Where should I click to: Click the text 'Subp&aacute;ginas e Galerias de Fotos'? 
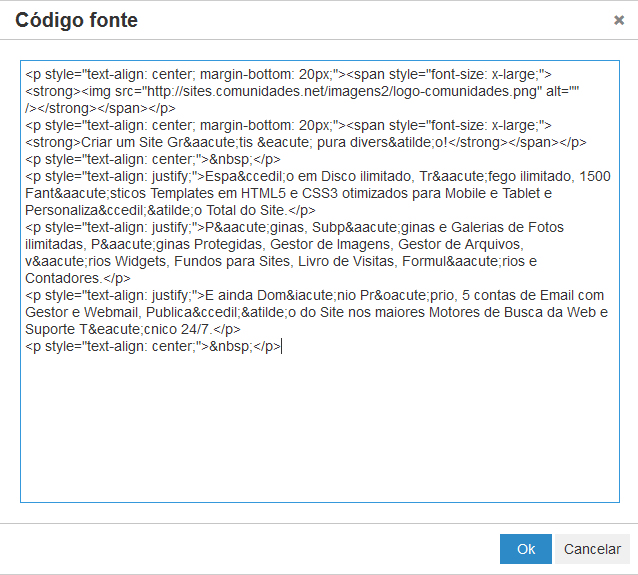(x=438, y=227)
